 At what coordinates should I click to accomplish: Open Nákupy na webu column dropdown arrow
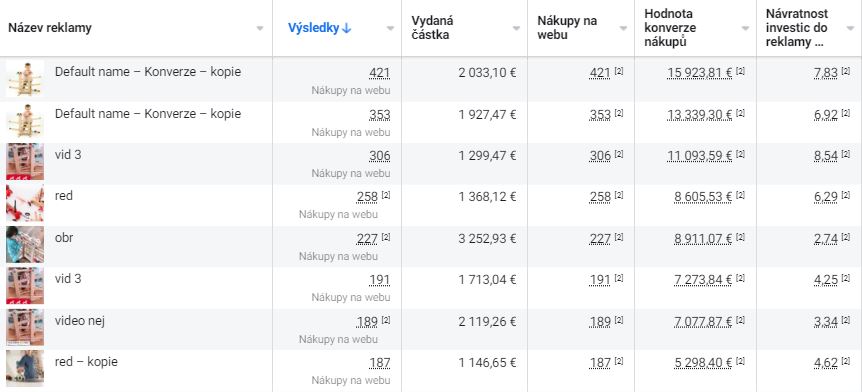623,29
